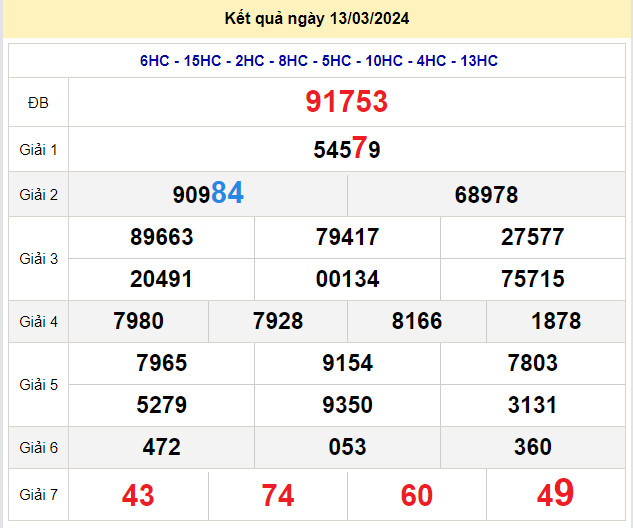The height and width of the screenshot is (528, 633).
Task: Click third prize number 27577
Action: 532,237
